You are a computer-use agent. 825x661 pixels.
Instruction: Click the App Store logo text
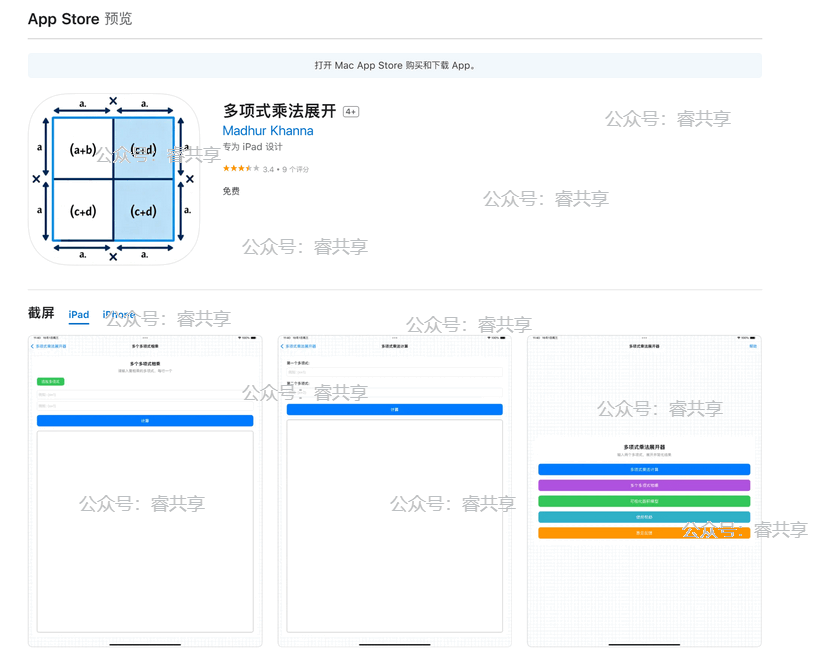(x=64, y=19)
